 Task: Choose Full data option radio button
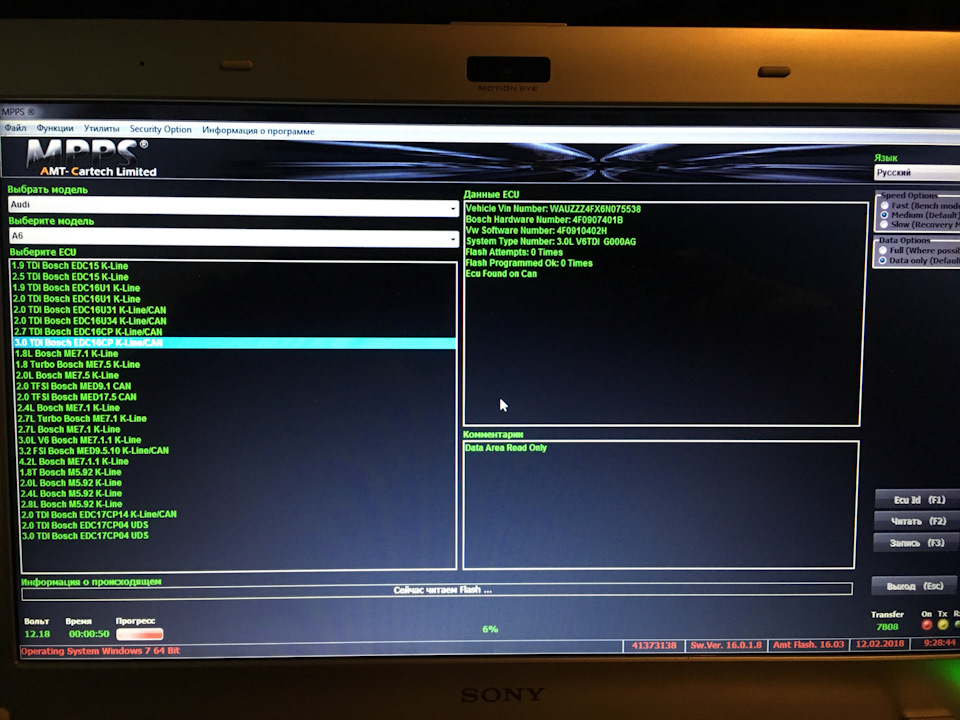[x=883, y=250]
